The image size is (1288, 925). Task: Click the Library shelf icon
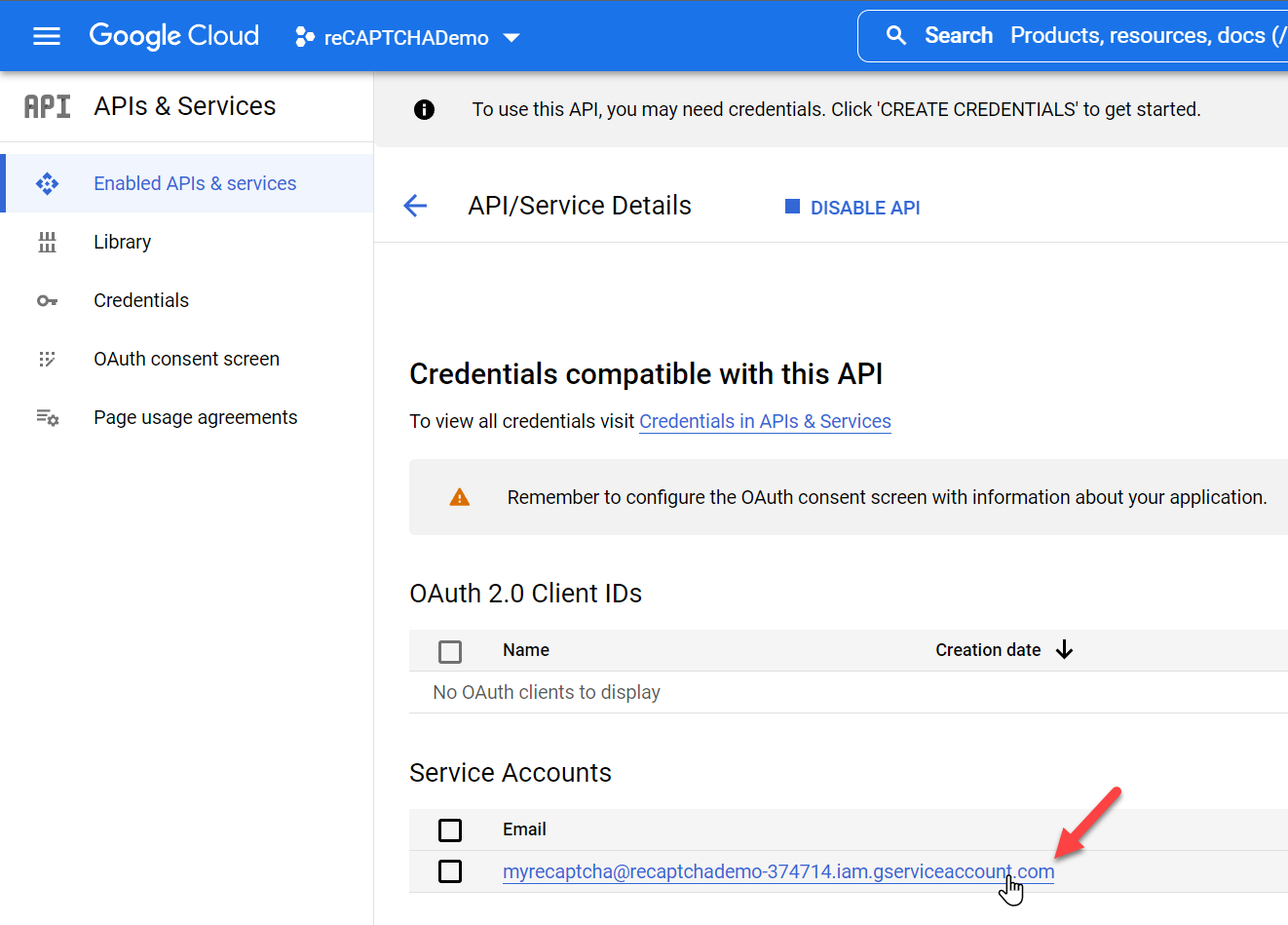pos(47,242)
